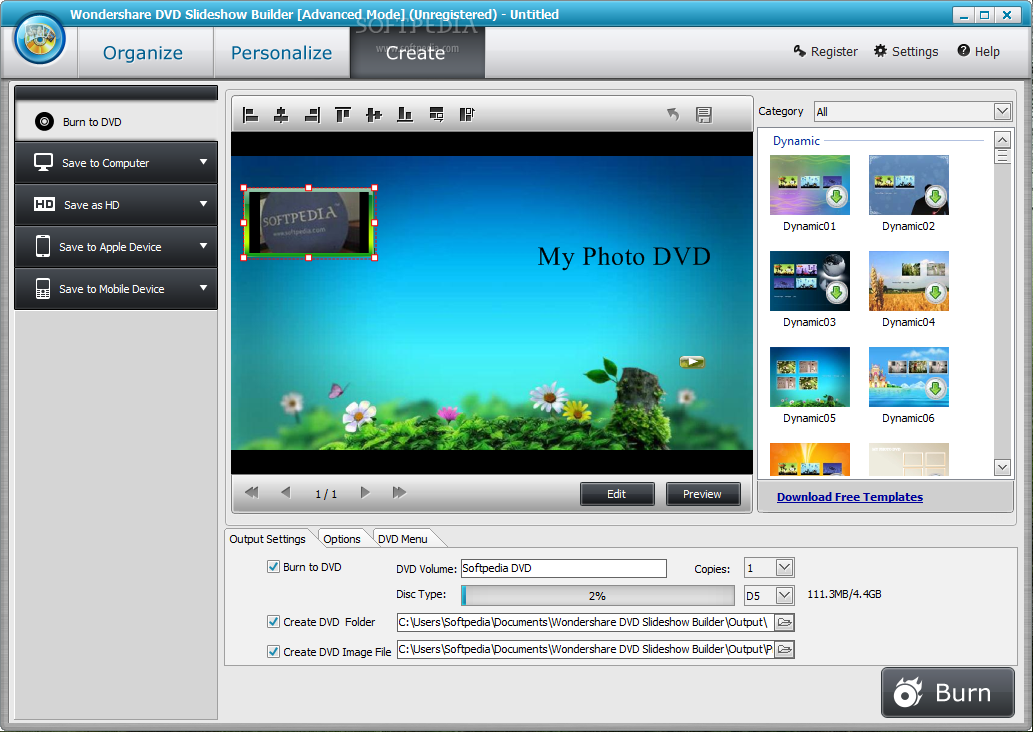The height and width of the screenshot is (732, 1033).
Task: Expand the Save to Computer dropdown arrow
Action: [204, 162]
